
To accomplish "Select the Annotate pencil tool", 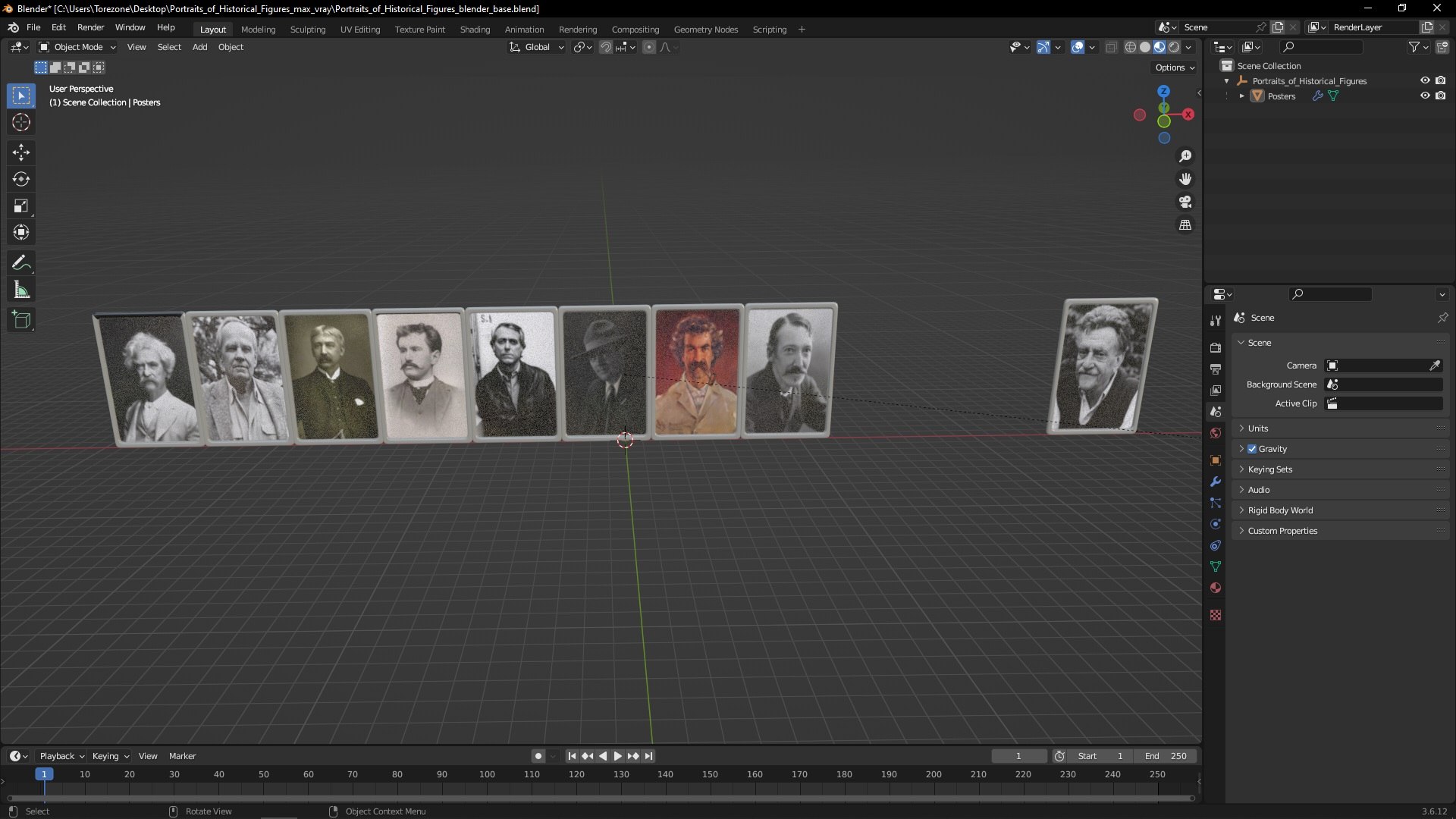I will point(21,263).
